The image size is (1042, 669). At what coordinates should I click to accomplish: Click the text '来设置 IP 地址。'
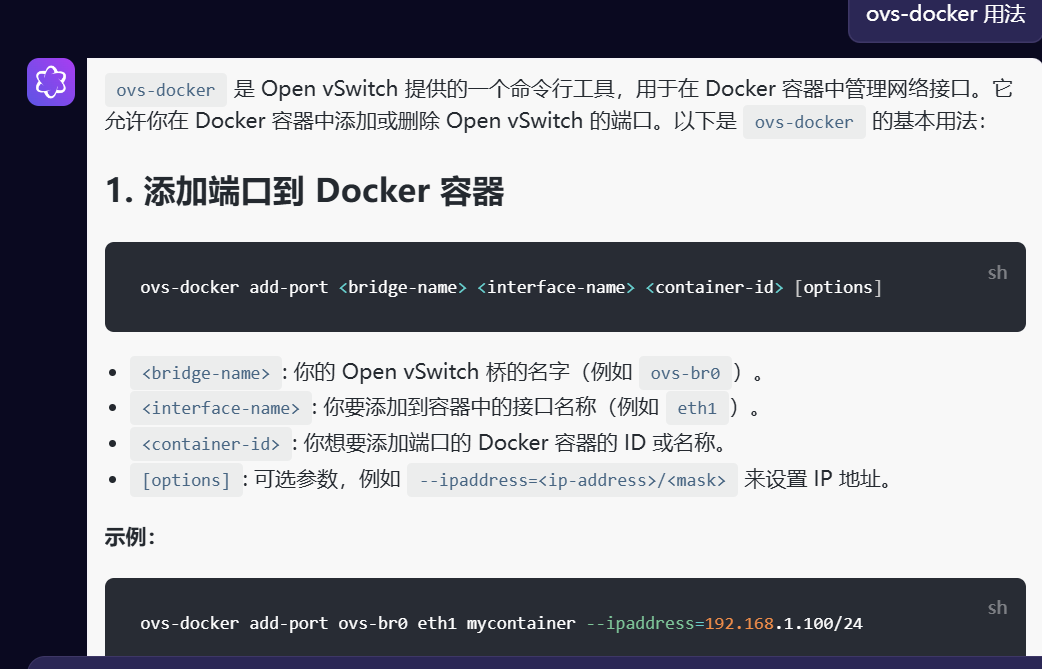point(818,479)
